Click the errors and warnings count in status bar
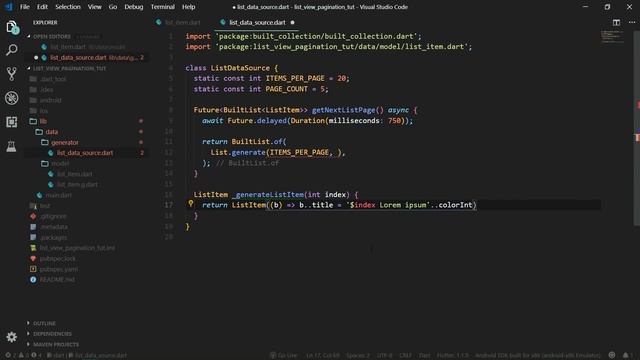This screenshot has width=640, height=360. 24,355
